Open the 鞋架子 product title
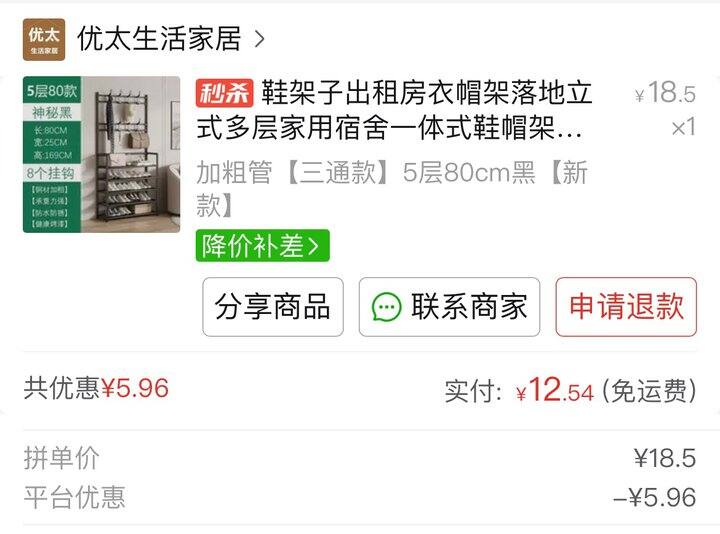The height and width of the screenshot is (534, 720). tap(394, 110)
